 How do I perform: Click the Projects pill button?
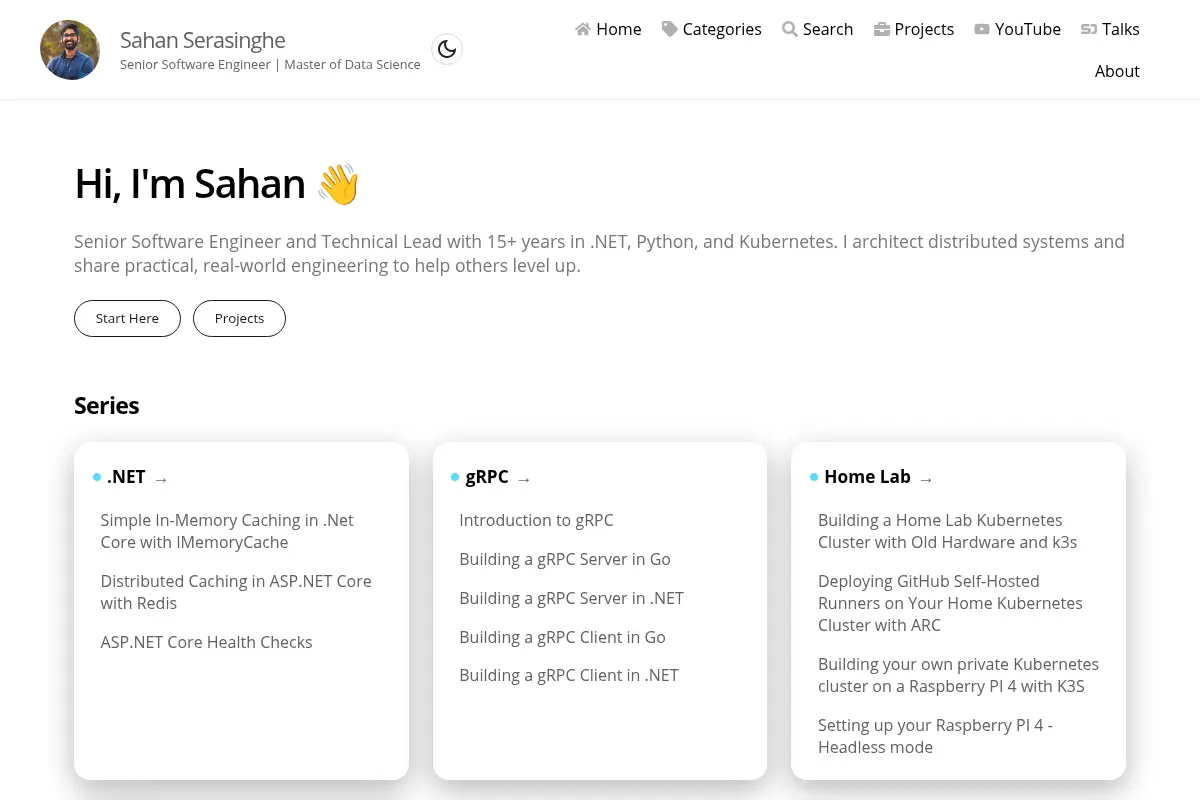click(x=239, y=318)
